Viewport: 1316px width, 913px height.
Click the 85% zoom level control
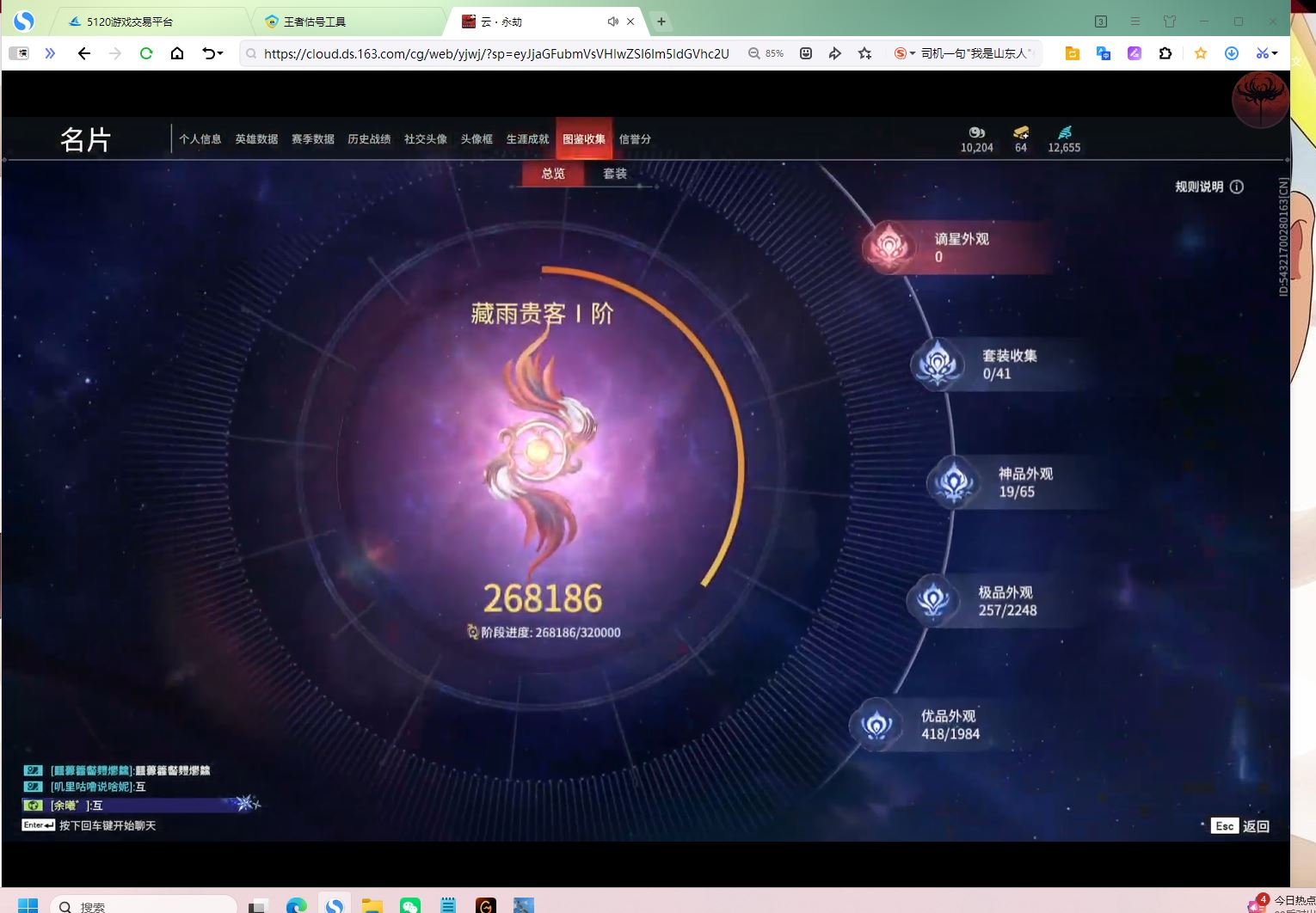point(766,53)
